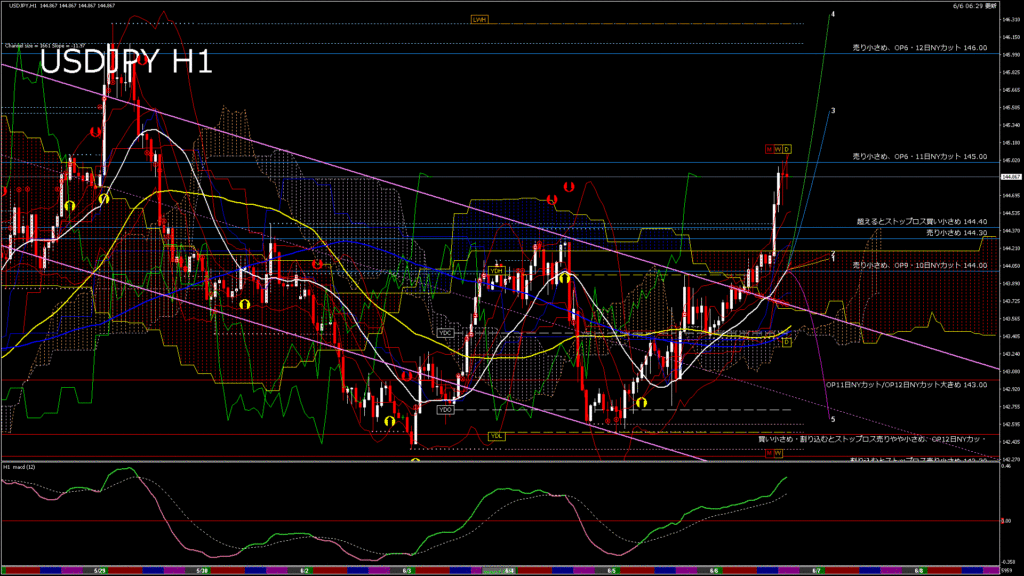
Task: Click the 146.00 sell annotation text
Action: pos(920,48)
